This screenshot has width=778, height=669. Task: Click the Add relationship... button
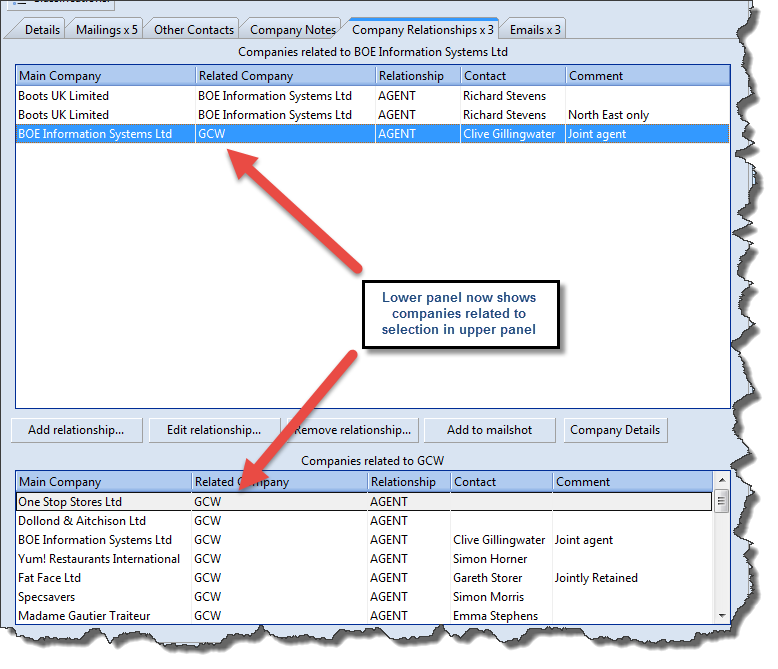[76, 430]
